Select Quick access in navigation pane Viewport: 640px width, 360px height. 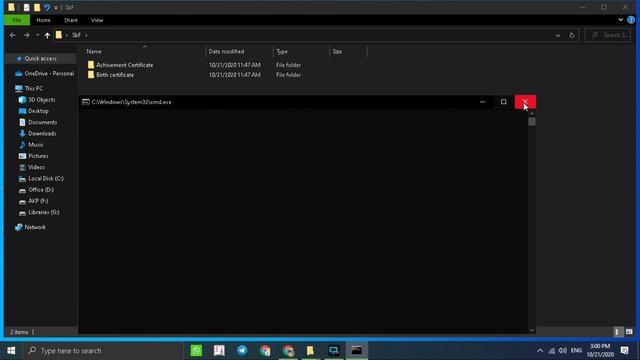pos(40,59)
